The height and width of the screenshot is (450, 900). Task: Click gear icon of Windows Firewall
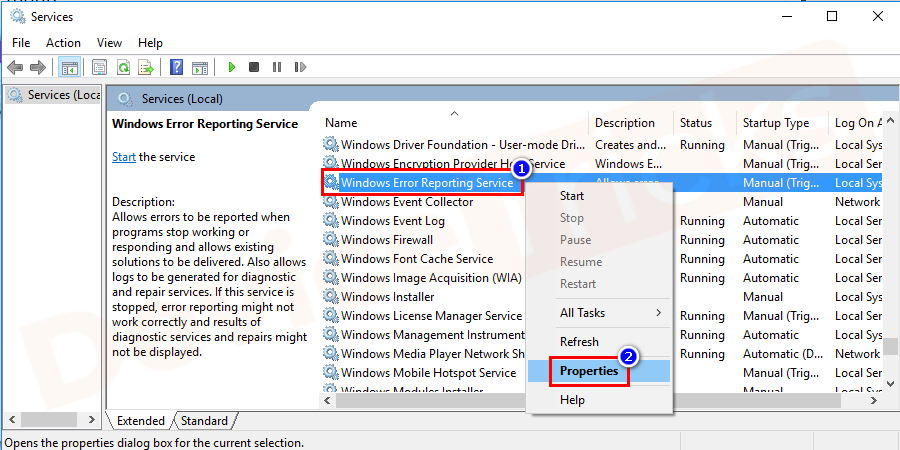(x=331, y=239)
